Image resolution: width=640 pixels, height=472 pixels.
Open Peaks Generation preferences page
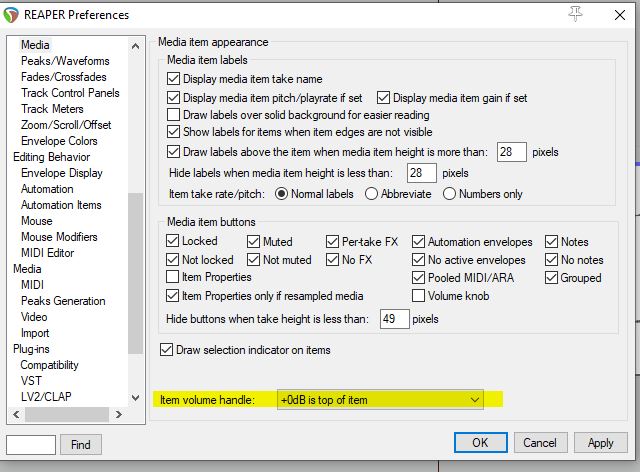63,301
